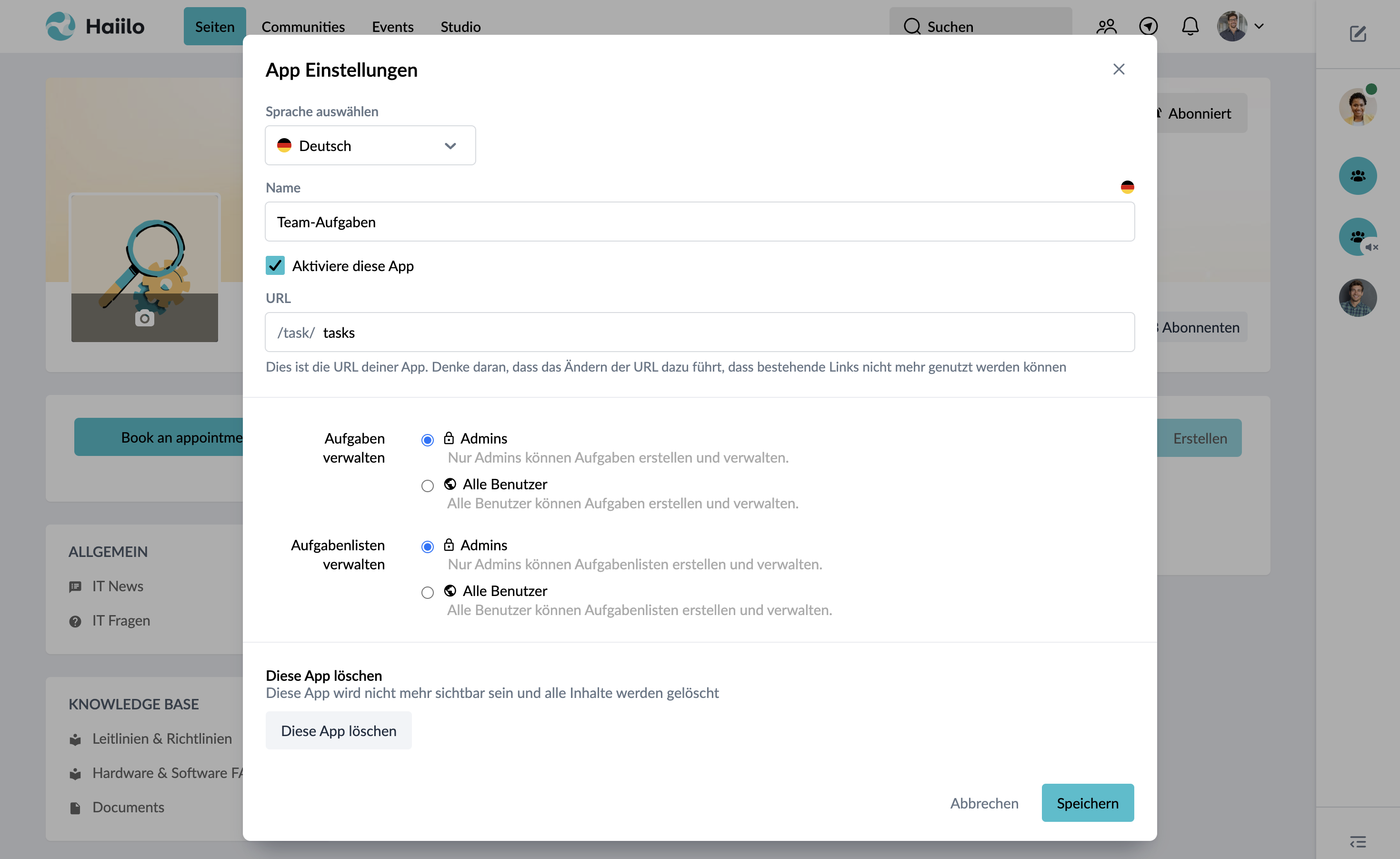Open the Studio menu item
Screen dimensions: 1400x859
[460, 26]
